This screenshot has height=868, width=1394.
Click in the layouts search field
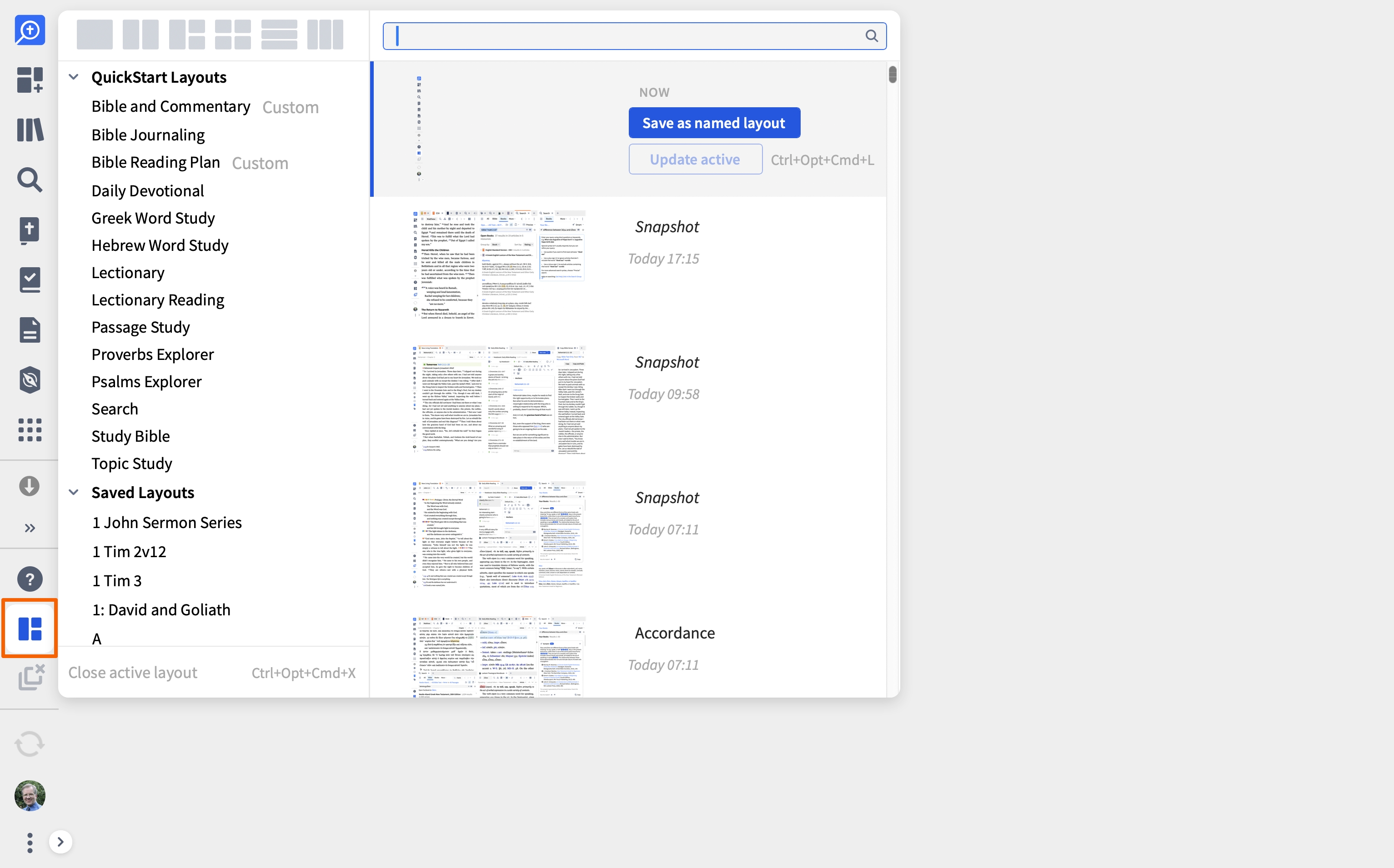[x=635, y=36]
